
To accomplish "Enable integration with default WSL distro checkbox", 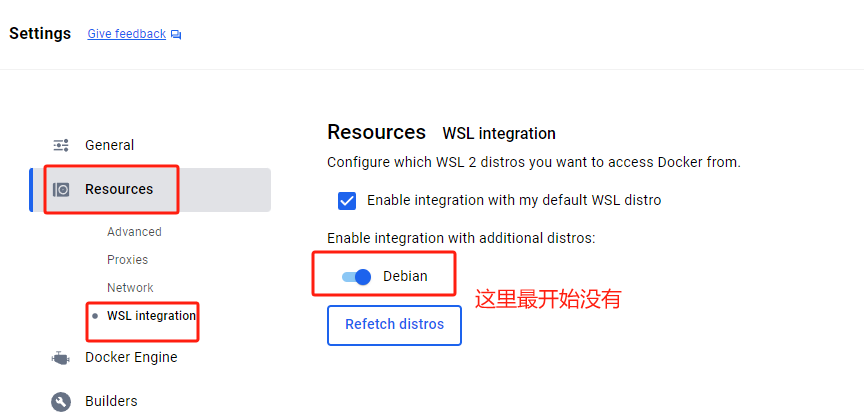I will coord(347,200).
